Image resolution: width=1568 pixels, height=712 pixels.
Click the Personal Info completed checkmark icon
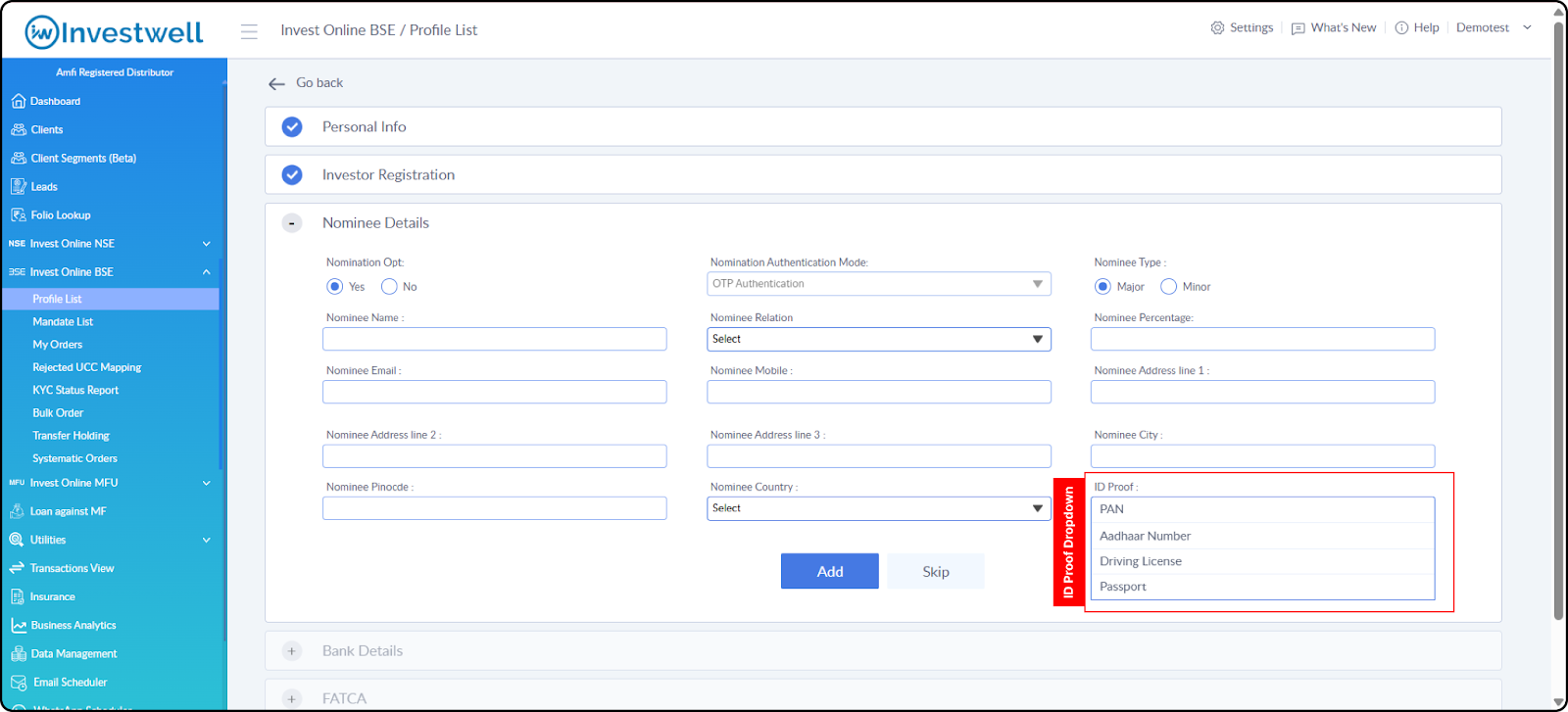pyautogui.click(x=292, y=126)
